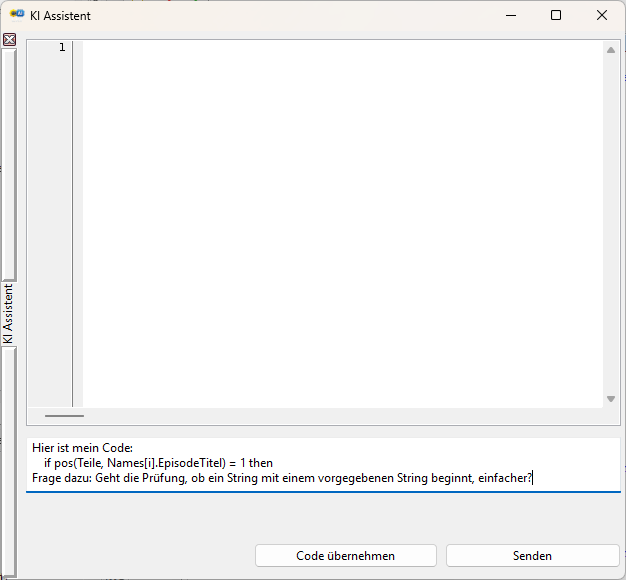This screenshot has width=626, height=580.
Task: Click the KI Assistent app icon in title bar
Action: pyautogui.click(x=17, y=14)
